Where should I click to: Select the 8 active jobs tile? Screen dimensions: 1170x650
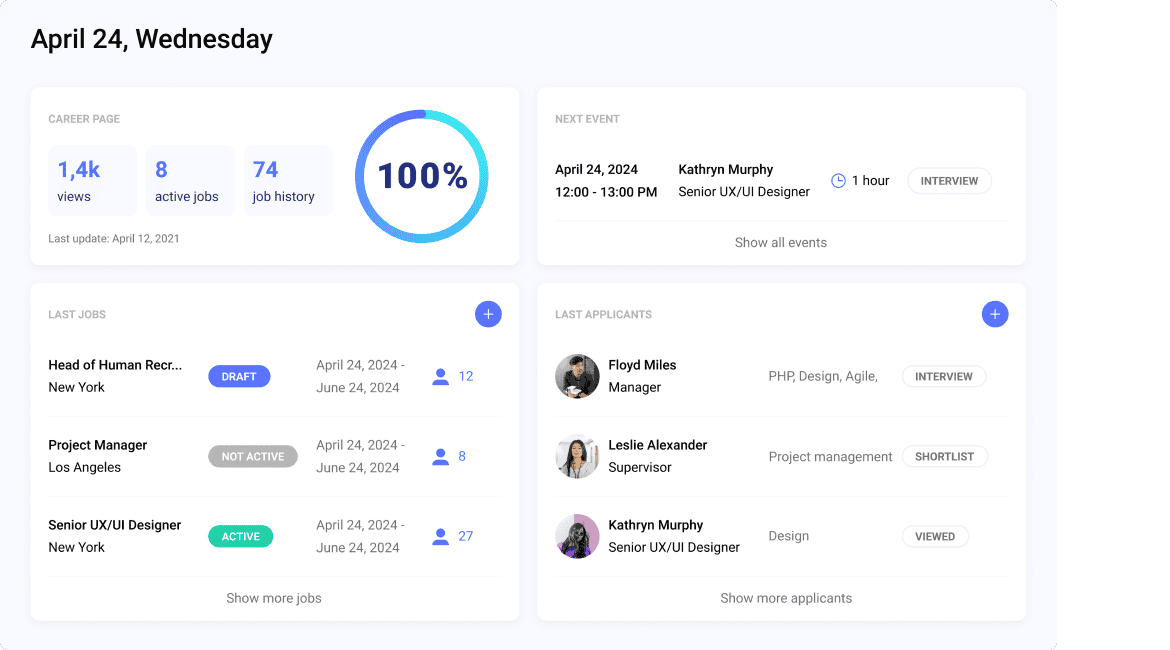pyautogui.click(x=190, y=181)
